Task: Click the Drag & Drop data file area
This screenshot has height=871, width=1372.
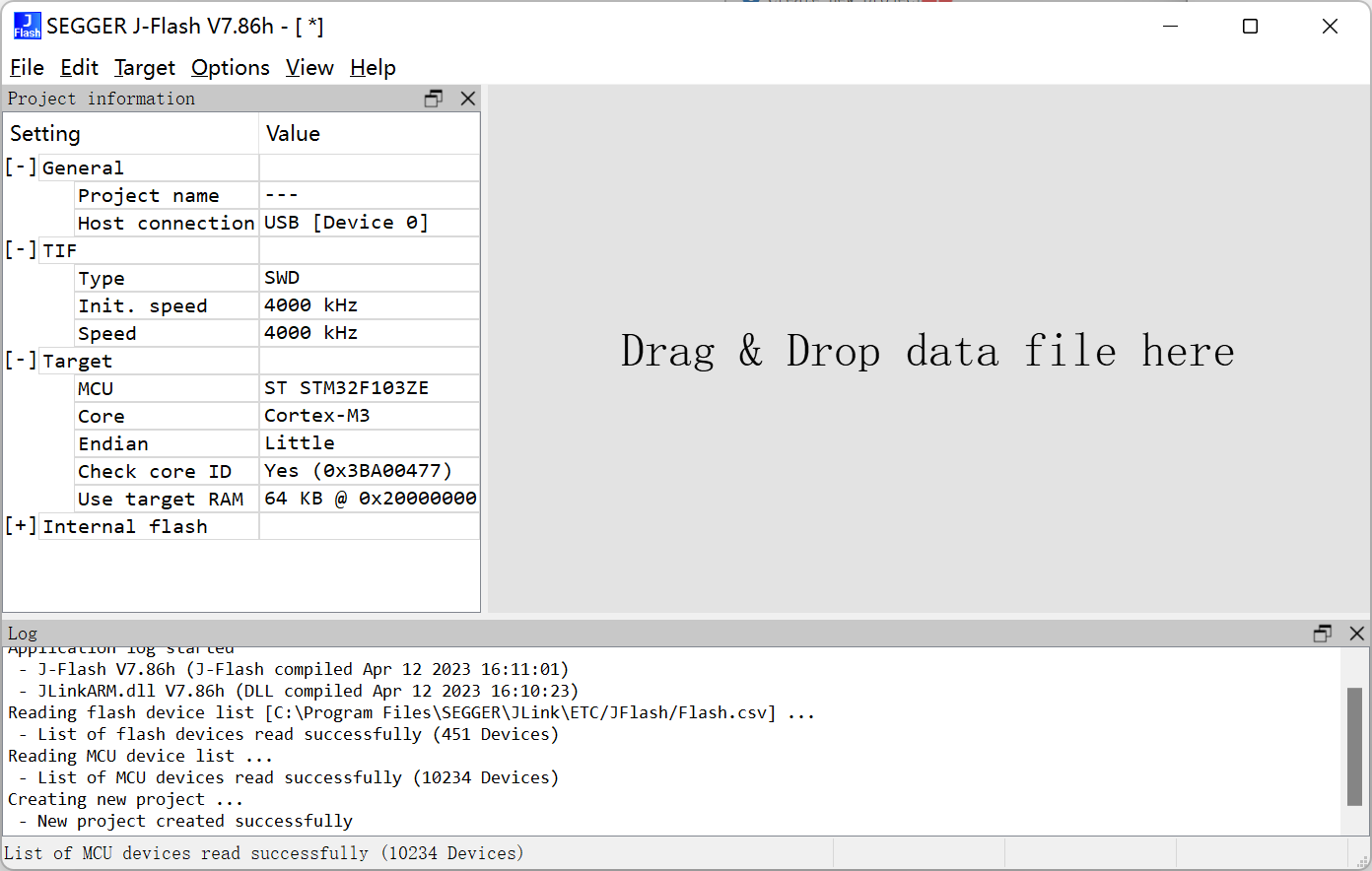Action: pos(926,351)
